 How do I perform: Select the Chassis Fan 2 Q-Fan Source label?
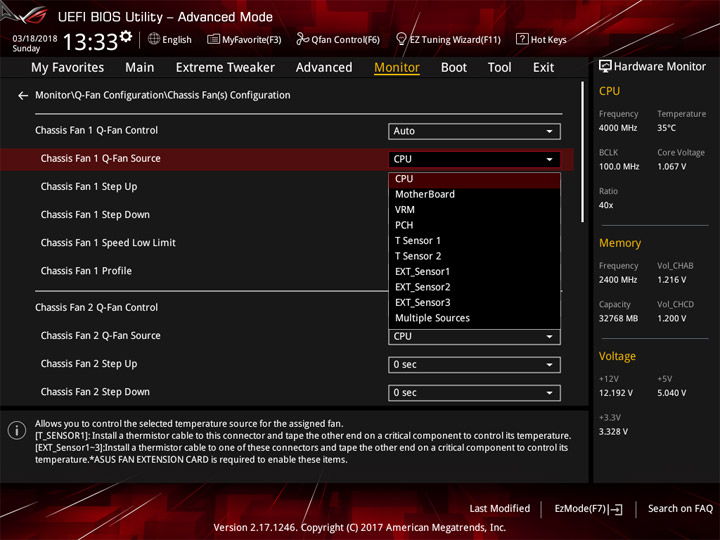point(101,336)
